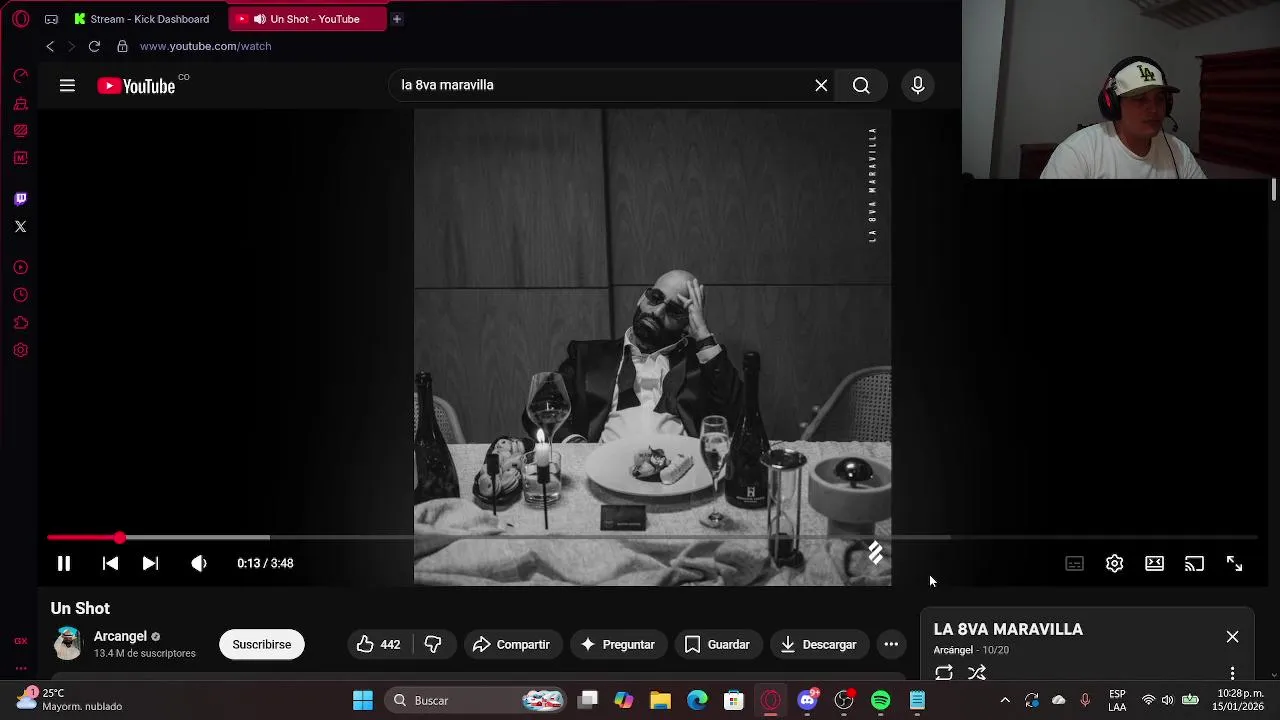Open Opera settings gear in sidebar
The height and width of the screenshot is (720, 1280).
(x=20, y=350)
